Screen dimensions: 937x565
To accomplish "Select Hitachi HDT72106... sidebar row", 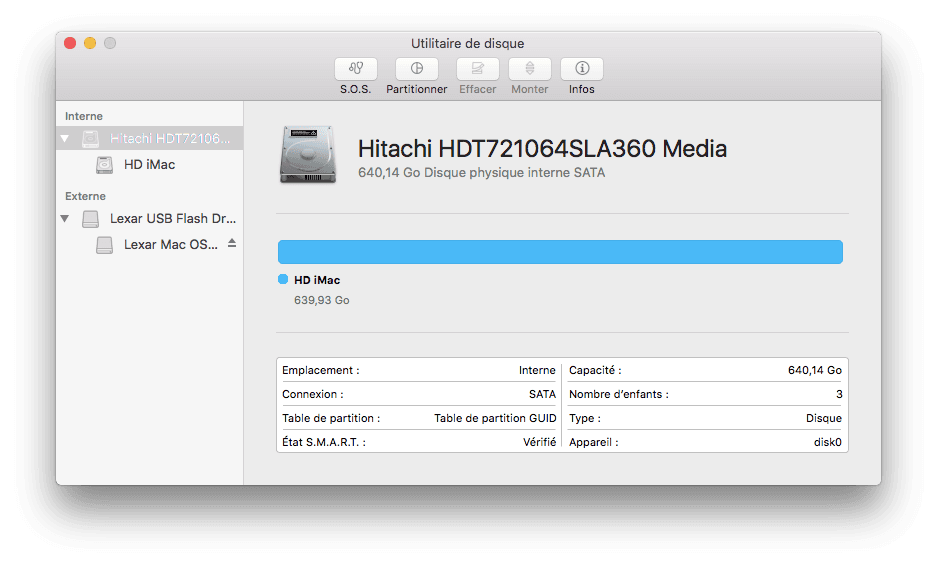I will click(x=149, y=139).
